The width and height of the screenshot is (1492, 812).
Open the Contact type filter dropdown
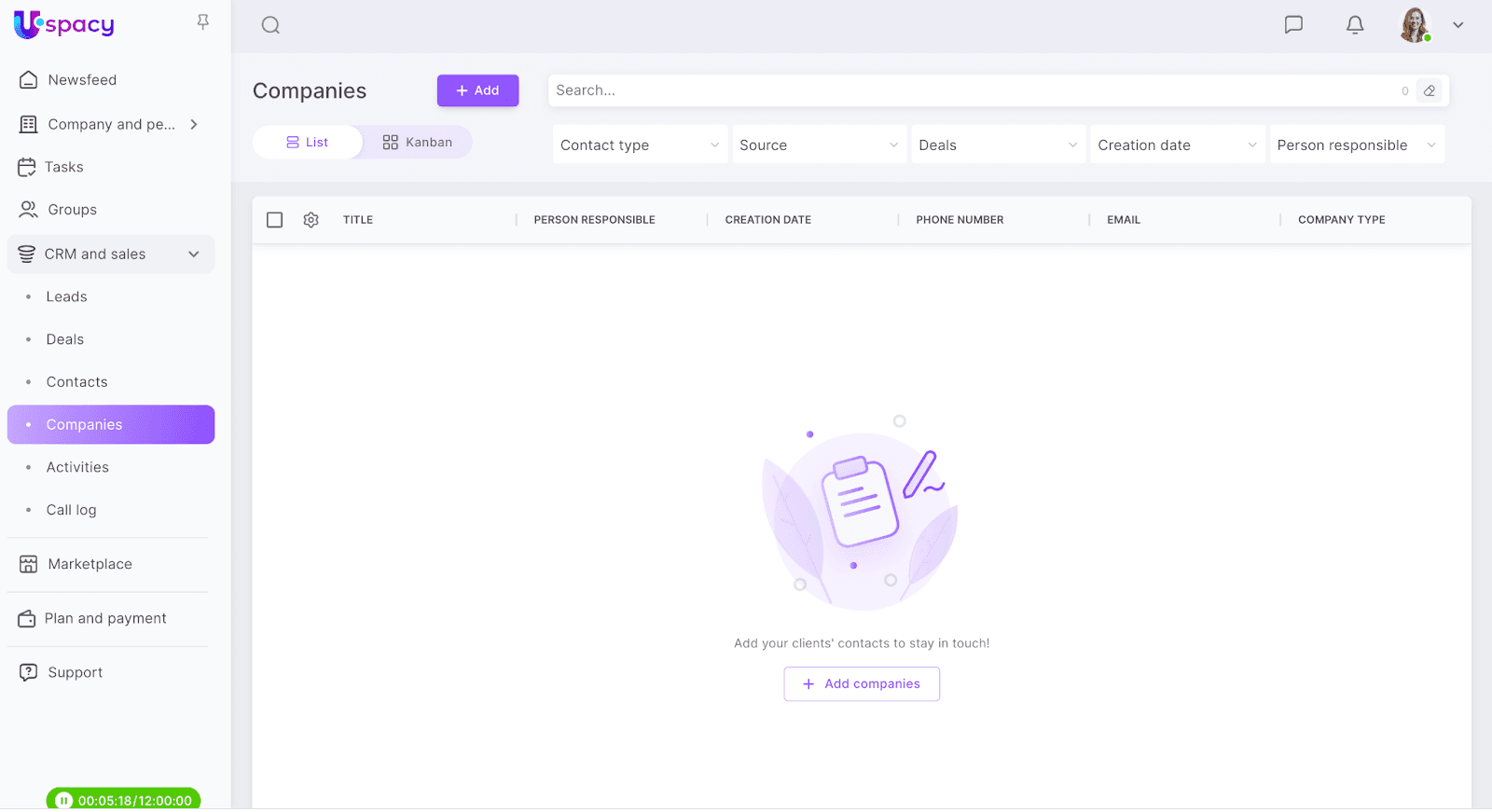[x=639, y=145]
